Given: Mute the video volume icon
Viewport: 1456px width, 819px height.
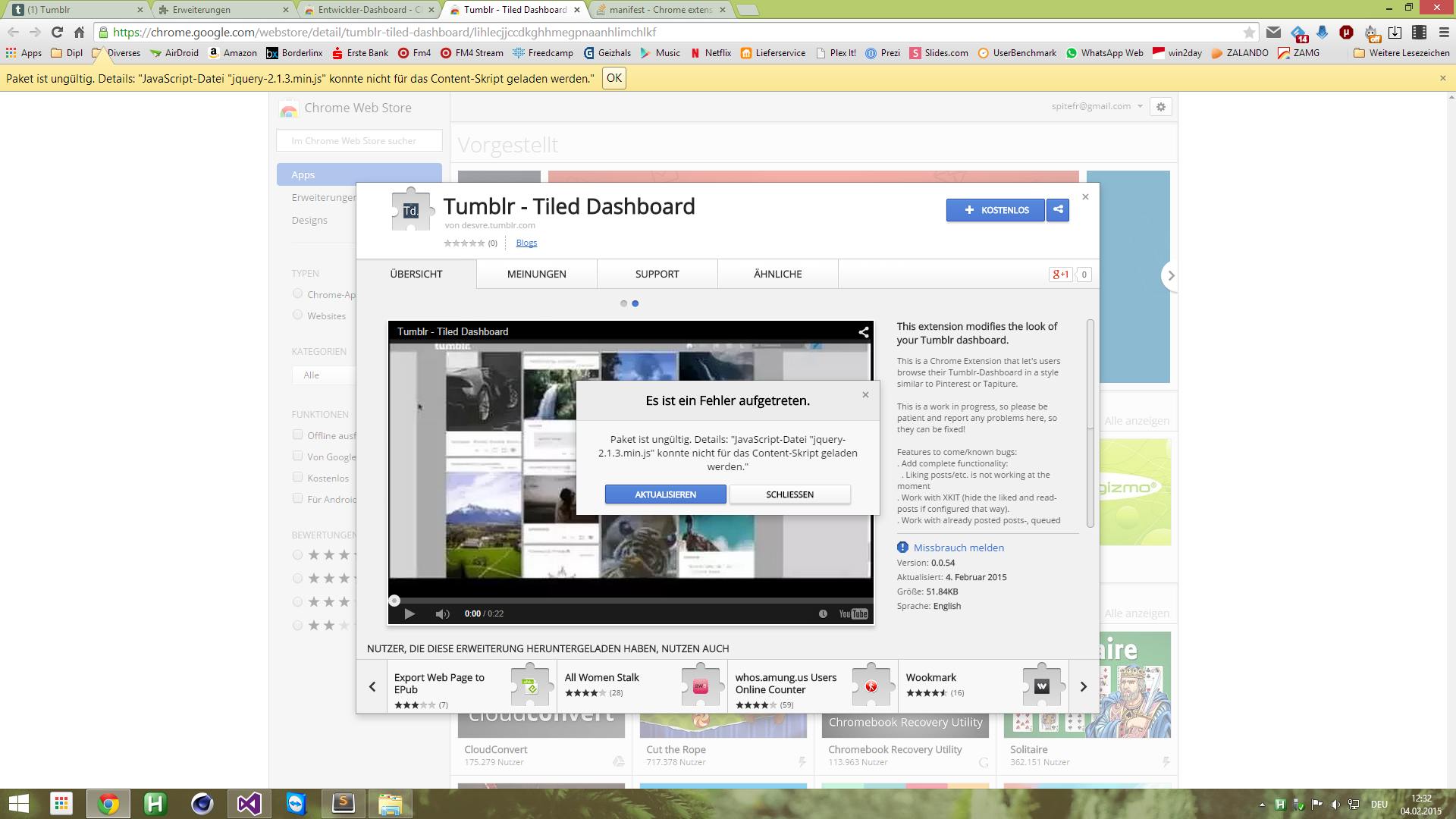Looking at the screenshot, I should coord(443,613).
